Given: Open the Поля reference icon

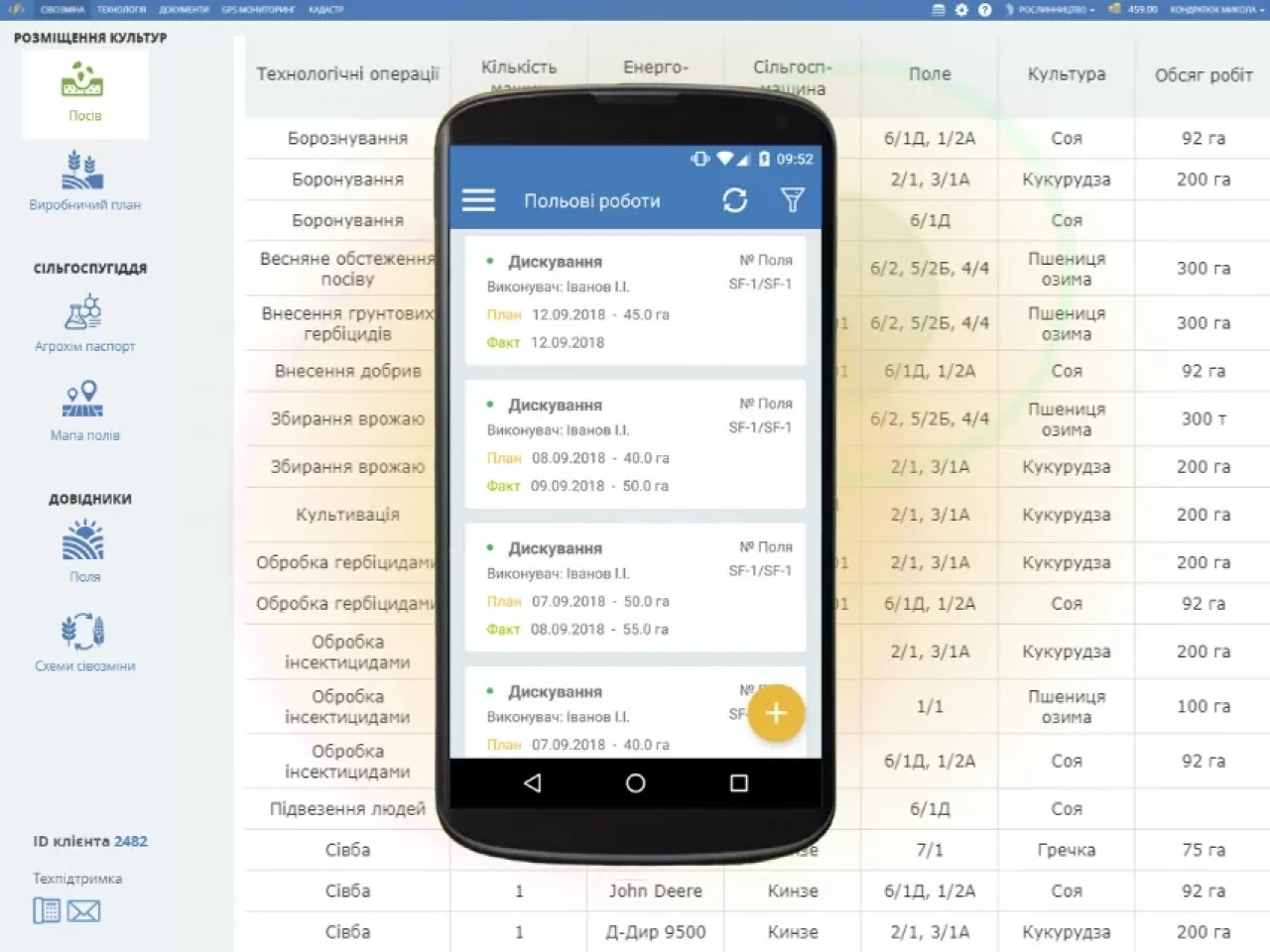Looking at the screenshot, I should (84, 550).
